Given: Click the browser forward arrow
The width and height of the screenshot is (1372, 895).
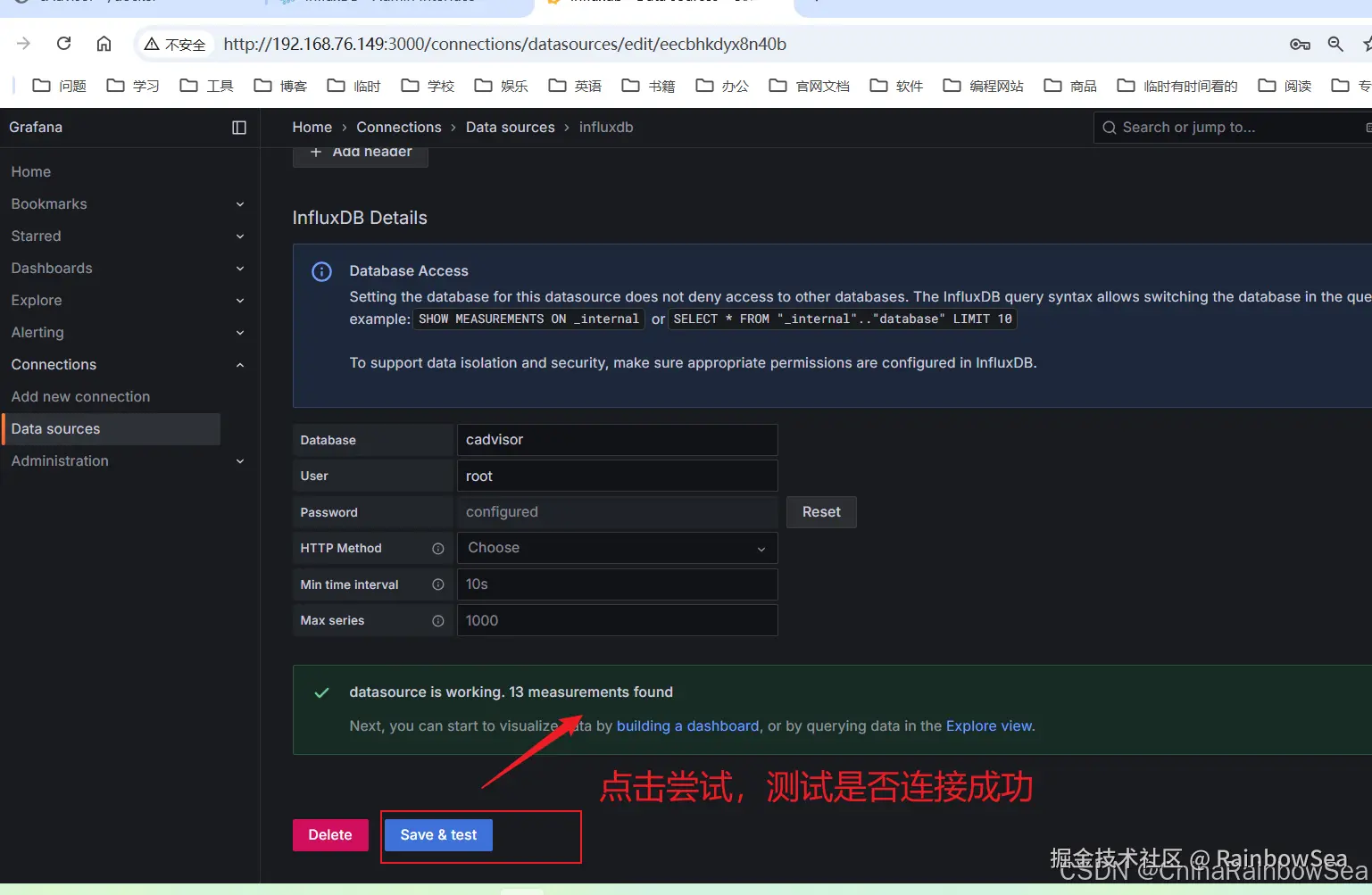Looking at the screenshot, I should 23,44.
